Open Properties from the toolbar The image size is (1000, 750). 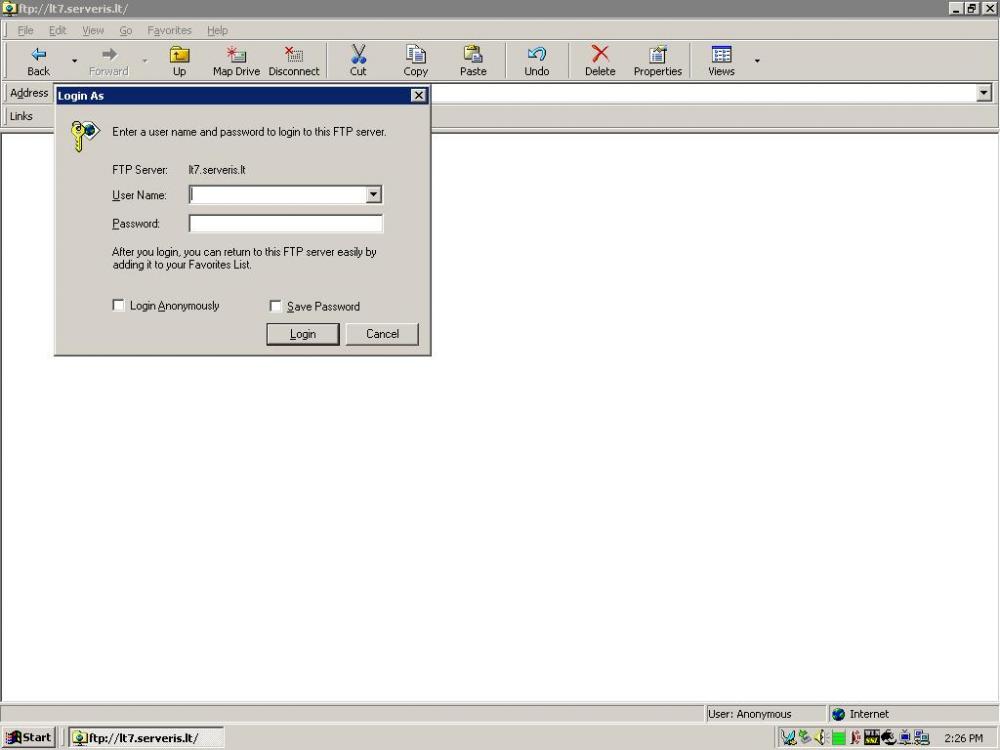[x=657, y=55]
